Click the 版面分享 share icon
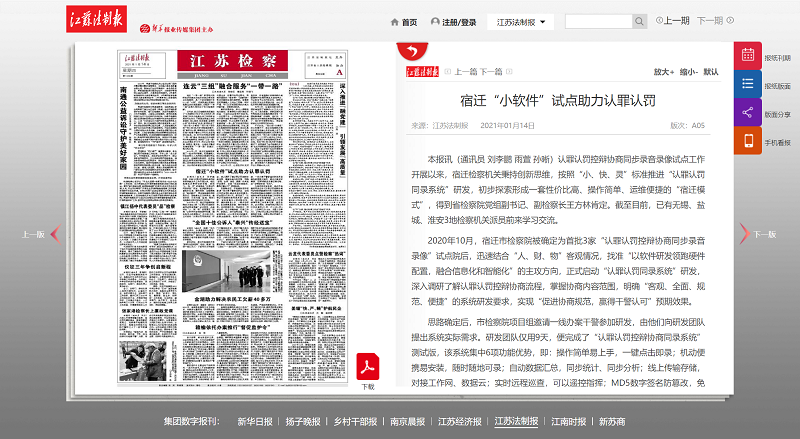The height and width of the screenshot is (439, 800). 748,112
